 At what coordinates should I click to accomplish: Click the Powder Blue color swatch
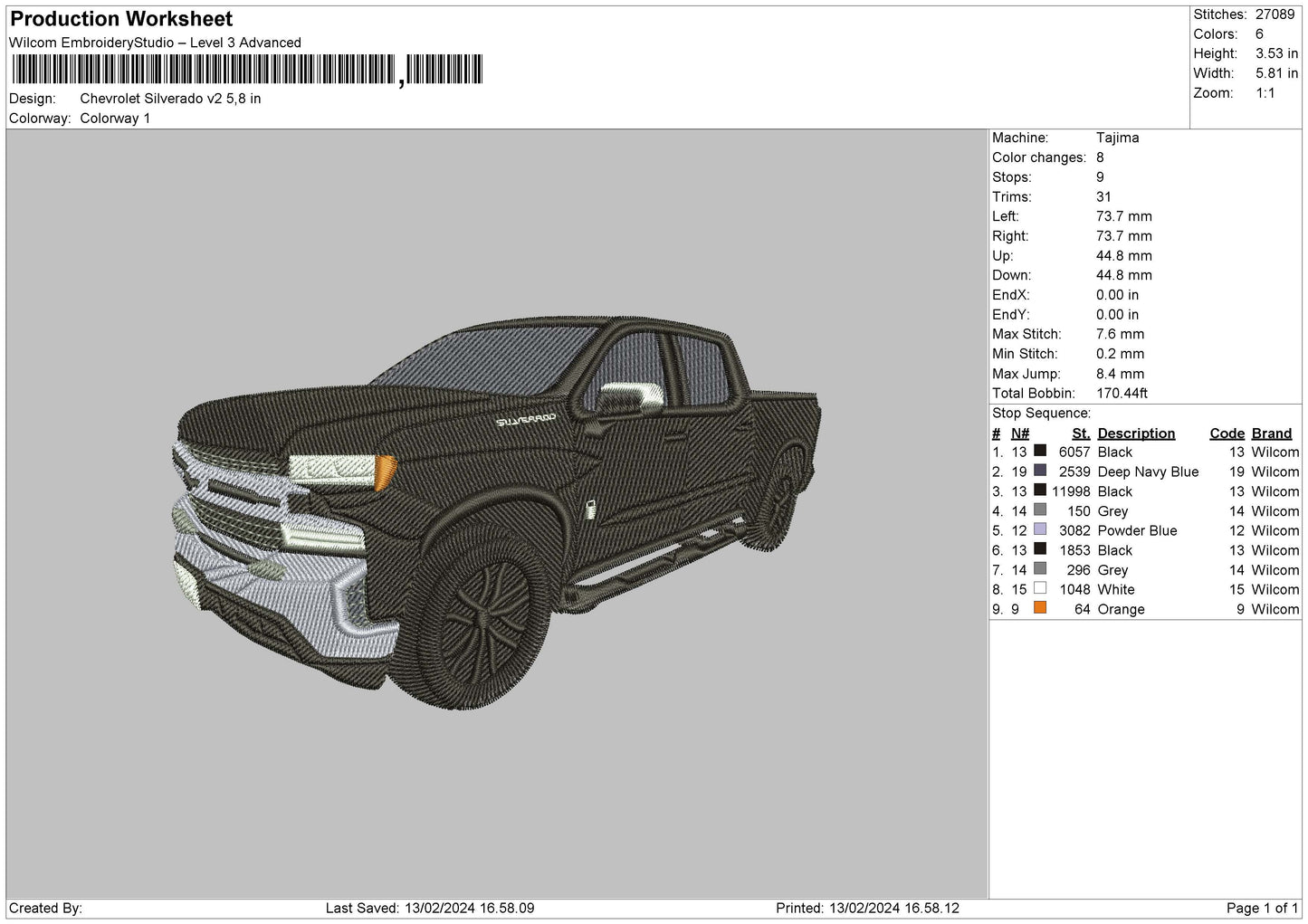coord(1040,530)
